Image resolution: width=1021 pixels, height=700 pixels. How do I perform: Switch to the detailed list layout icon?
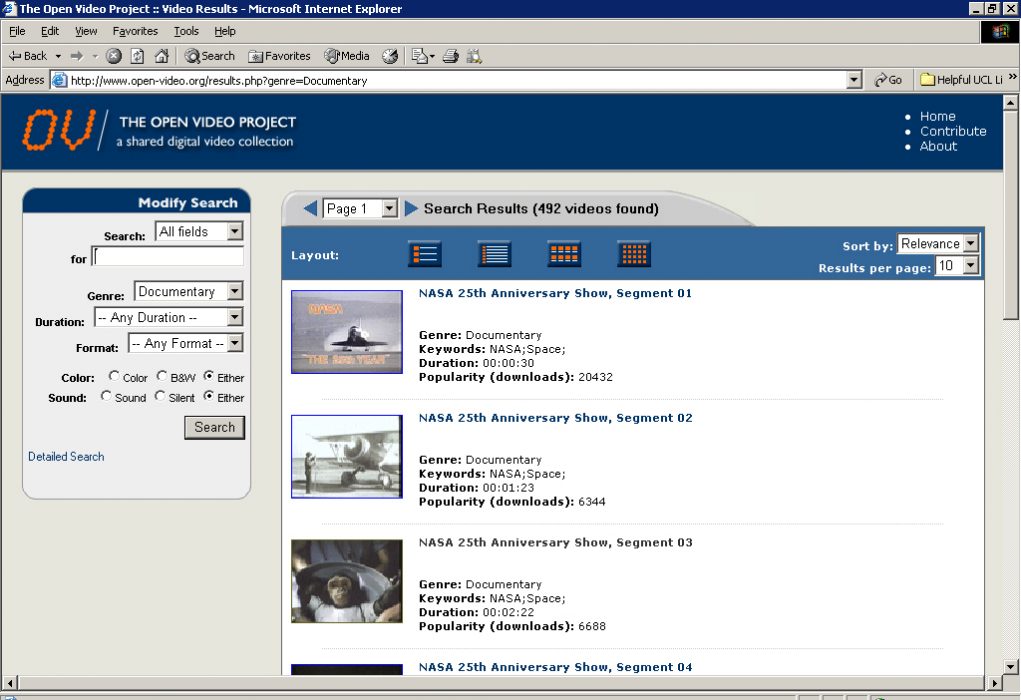coord(425,254)
